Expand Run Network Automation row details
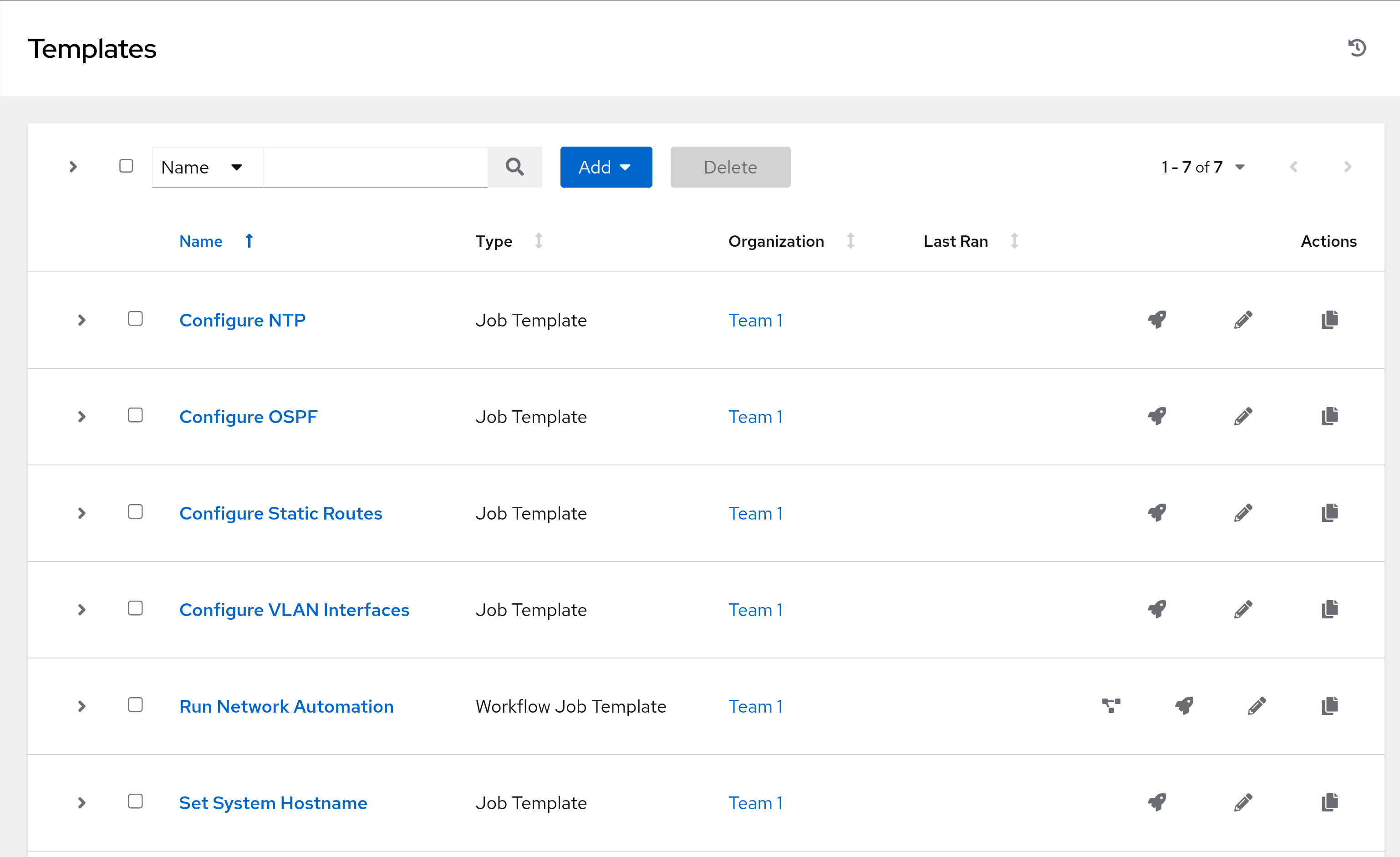 point(82,707)
